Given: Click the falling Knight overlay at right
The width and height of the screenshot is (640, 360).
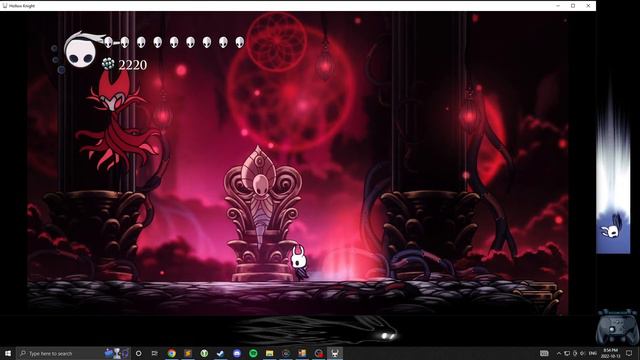Looking at the screenshot, I should (611, 231).
